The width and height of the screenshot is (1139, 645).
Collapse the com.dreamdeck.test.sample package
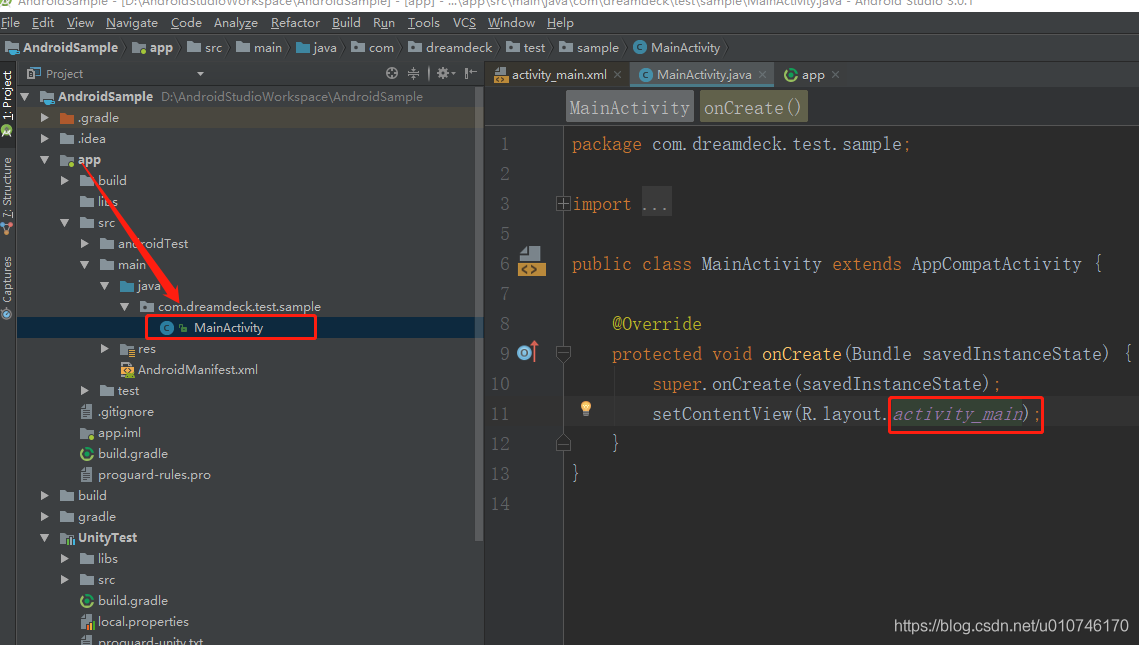124,307
